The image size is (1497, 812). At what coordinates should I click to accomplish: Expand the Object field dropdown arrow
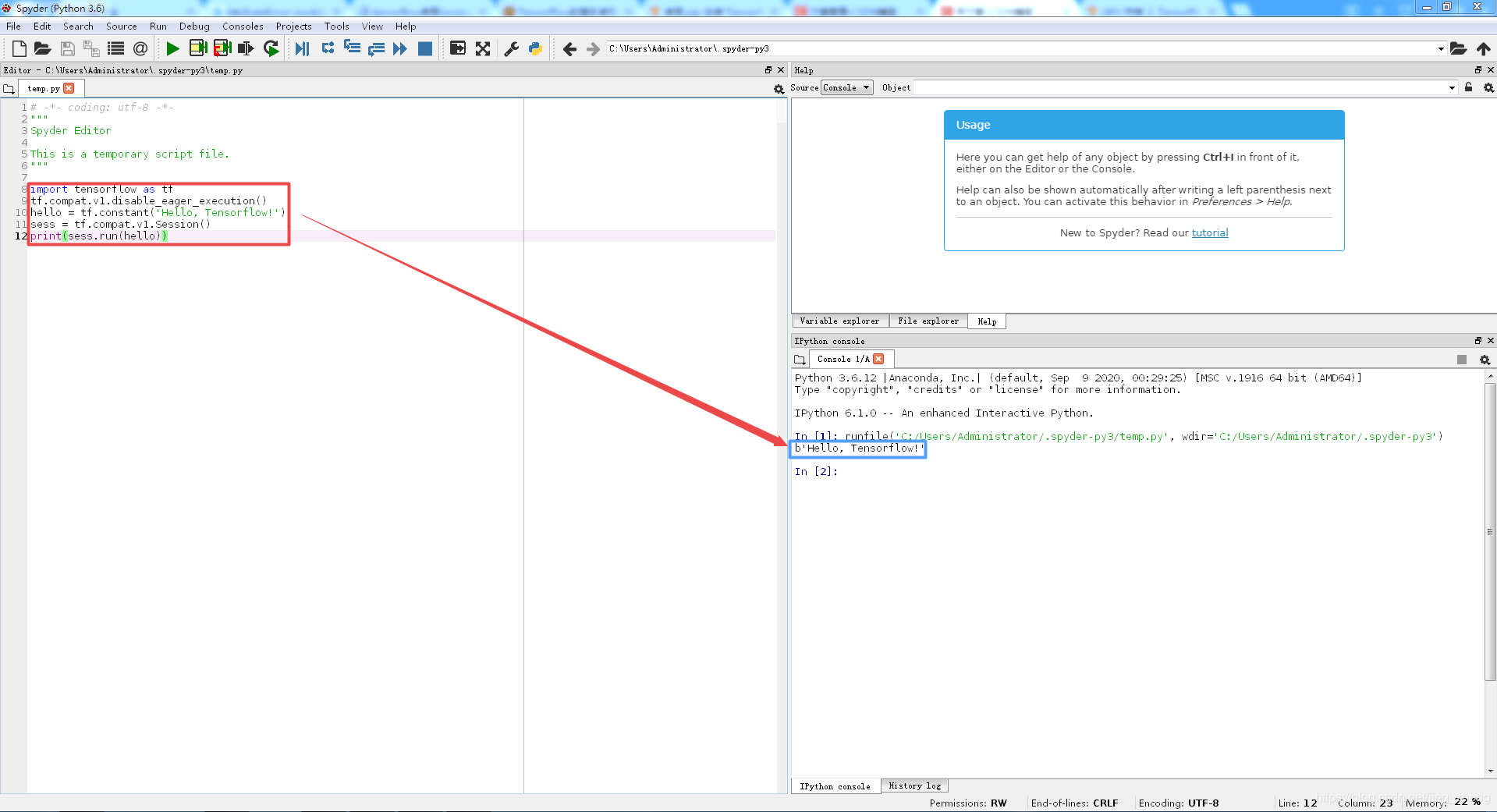1452,87
